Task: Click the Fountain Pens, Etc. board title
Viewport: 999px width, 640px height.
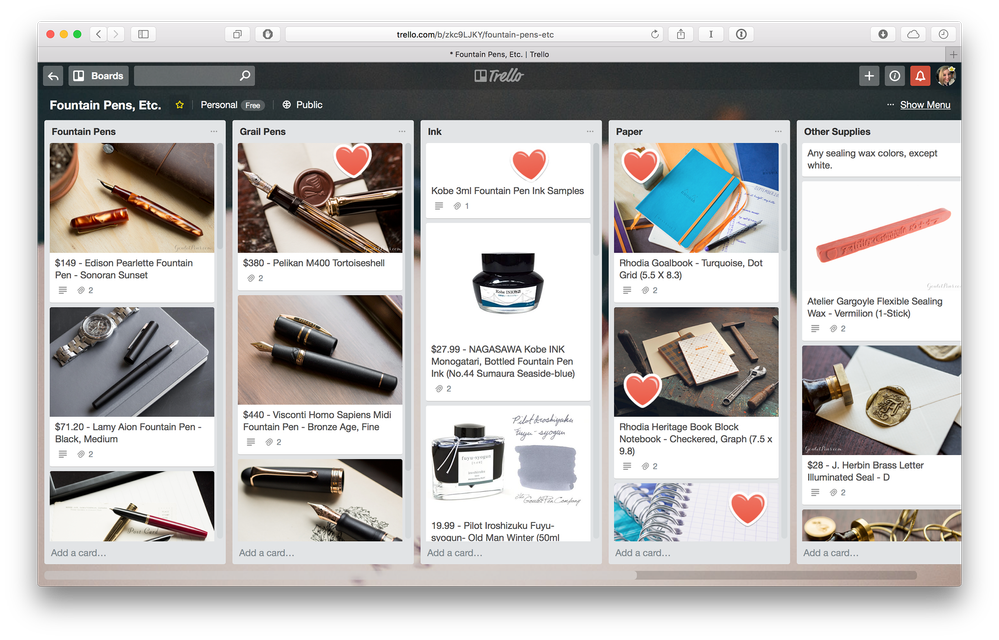Action: coord(105,105)
